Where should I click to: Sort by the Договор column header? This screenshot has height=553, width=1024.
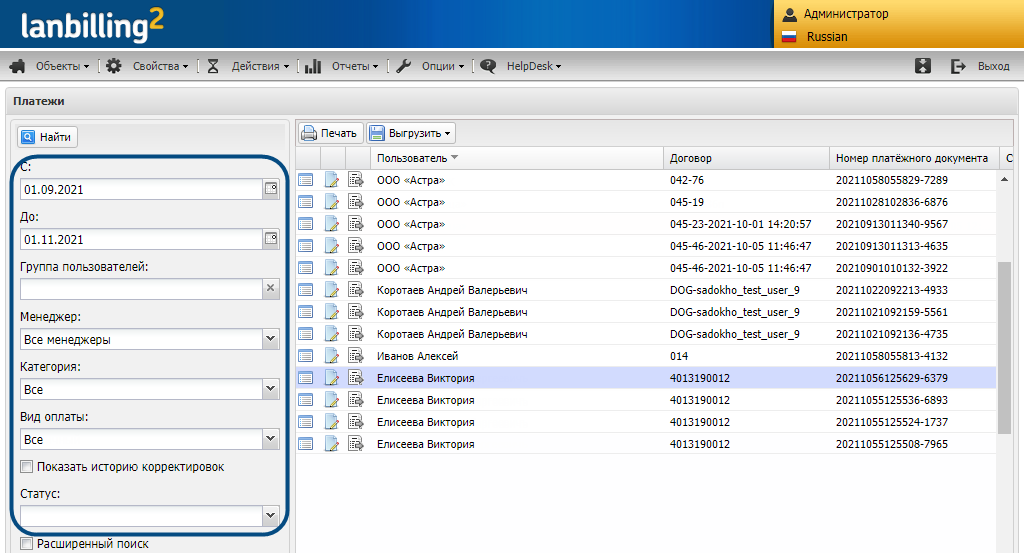(746, 158)
